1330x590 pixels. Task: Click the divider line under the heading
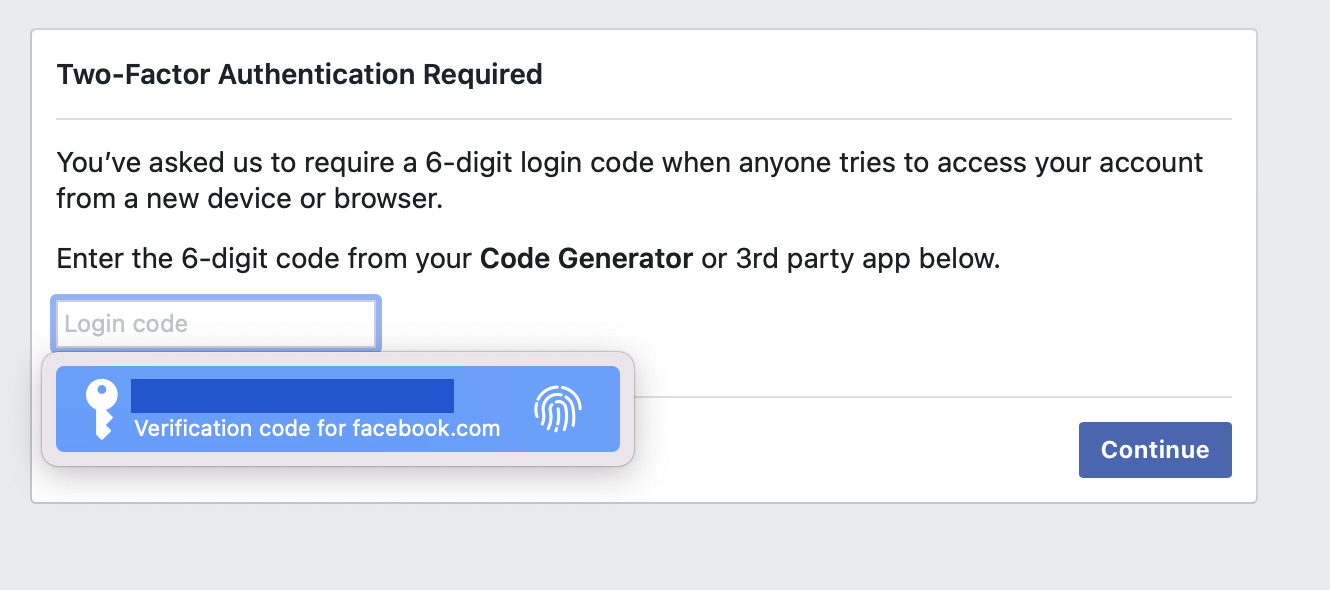point(643,119)
